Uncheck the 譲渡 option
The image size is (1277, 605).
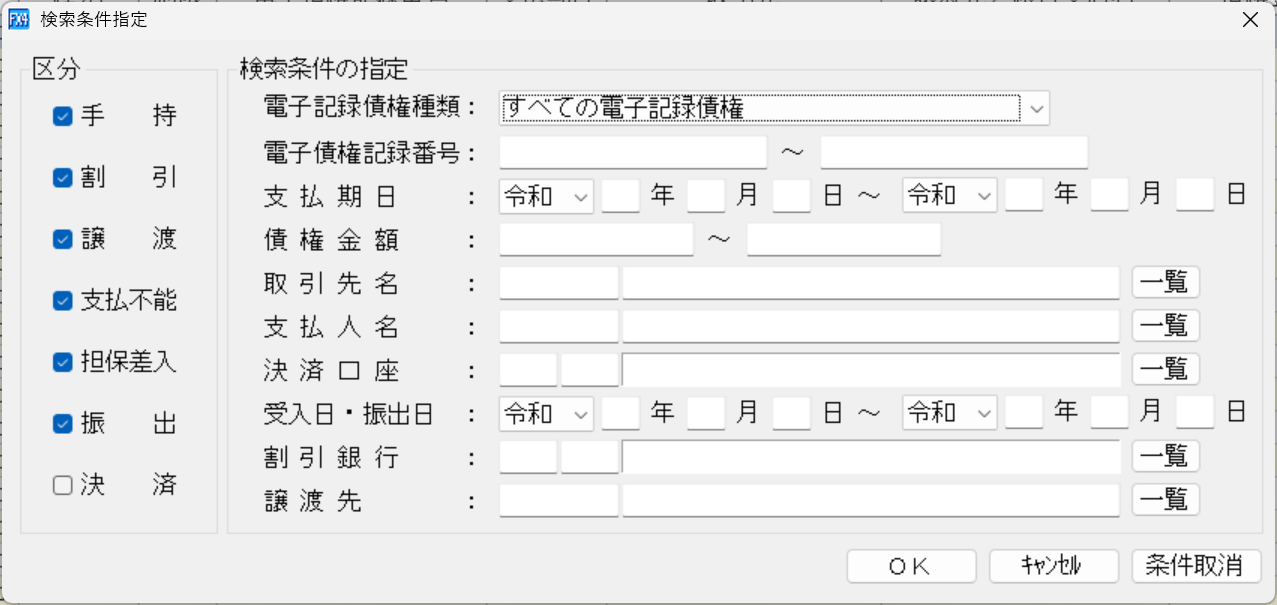point(62,238)
